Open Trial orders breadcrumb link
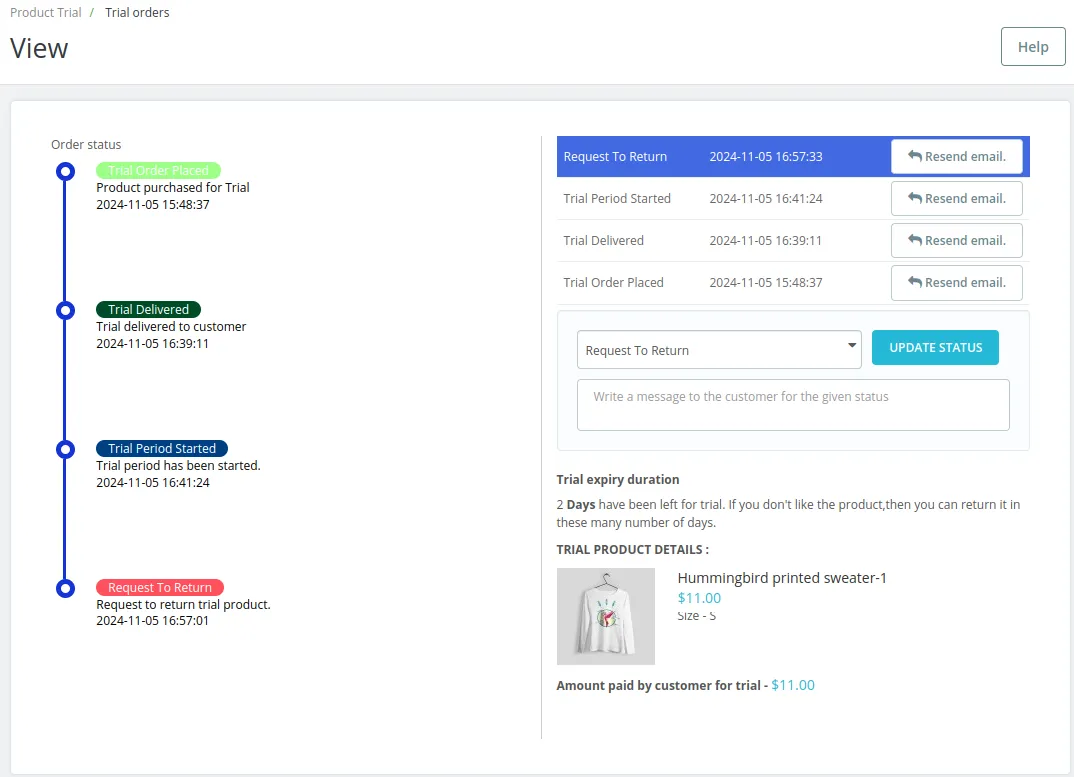 click(x=137, y=12)
